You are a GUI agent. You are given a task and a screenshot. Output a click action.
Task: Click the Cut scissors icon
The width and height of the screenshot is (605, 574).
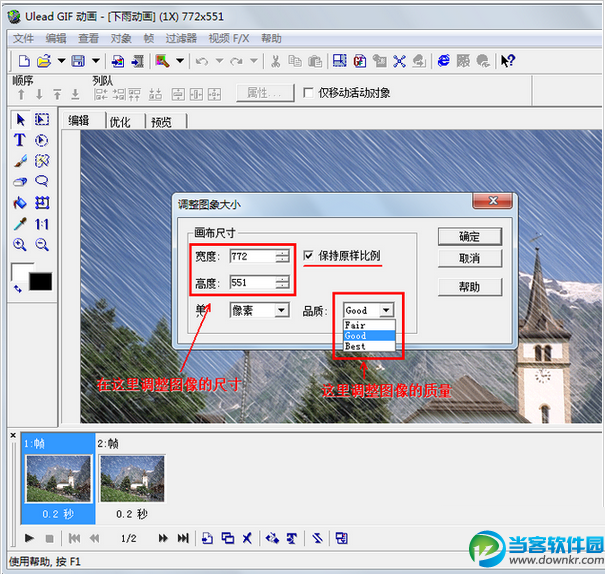point(275,61)
